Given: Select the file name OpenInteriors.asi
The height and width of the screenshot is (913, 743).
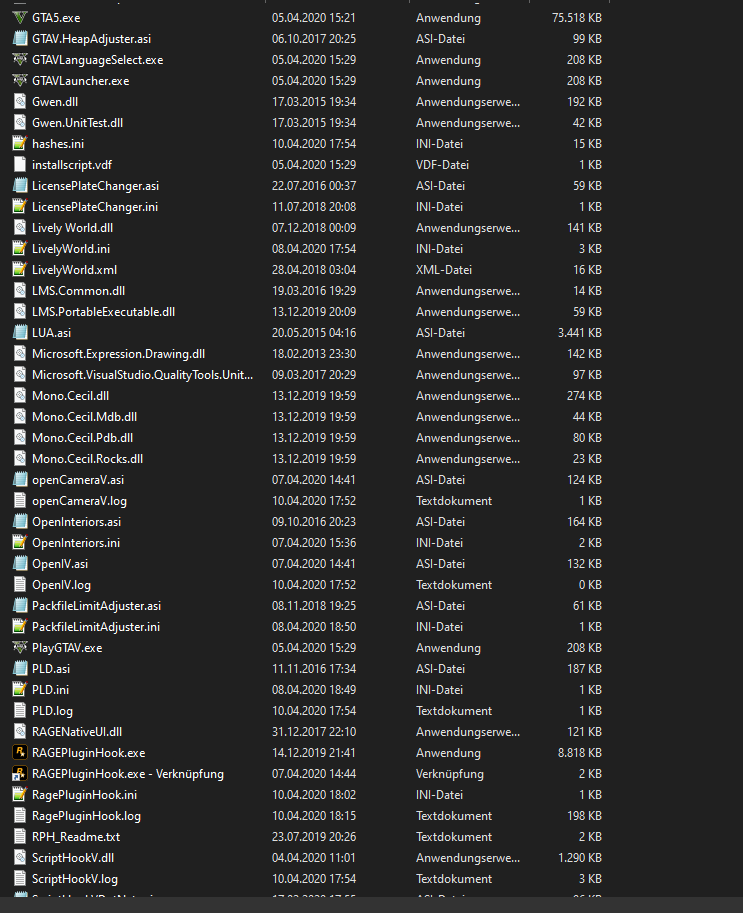Looking at the screenshot, I should 76,522.
